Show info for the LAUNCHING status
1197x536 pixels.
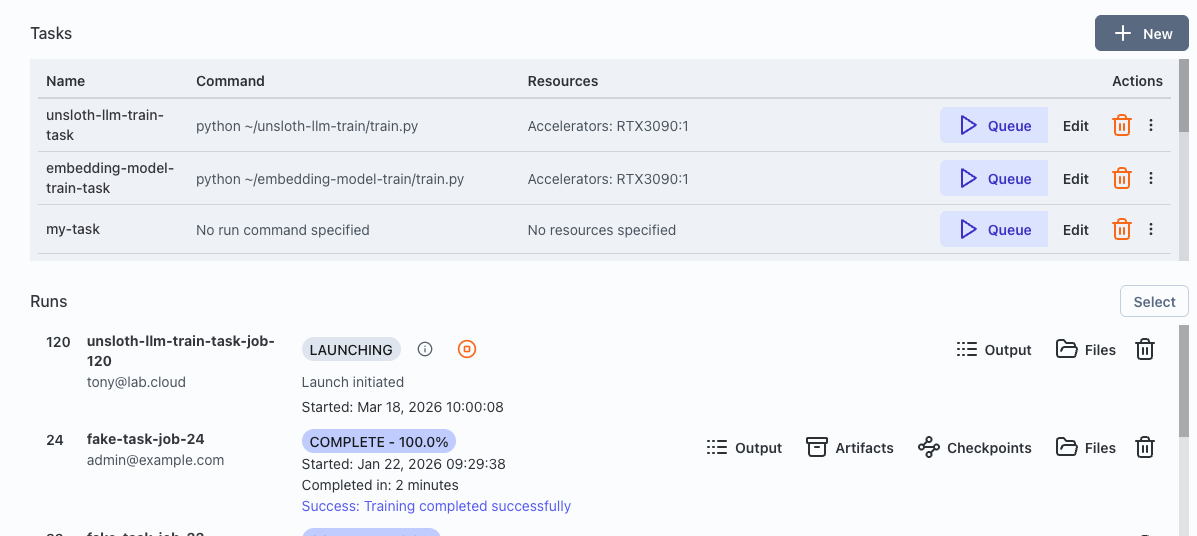click(x=425, y=349)
